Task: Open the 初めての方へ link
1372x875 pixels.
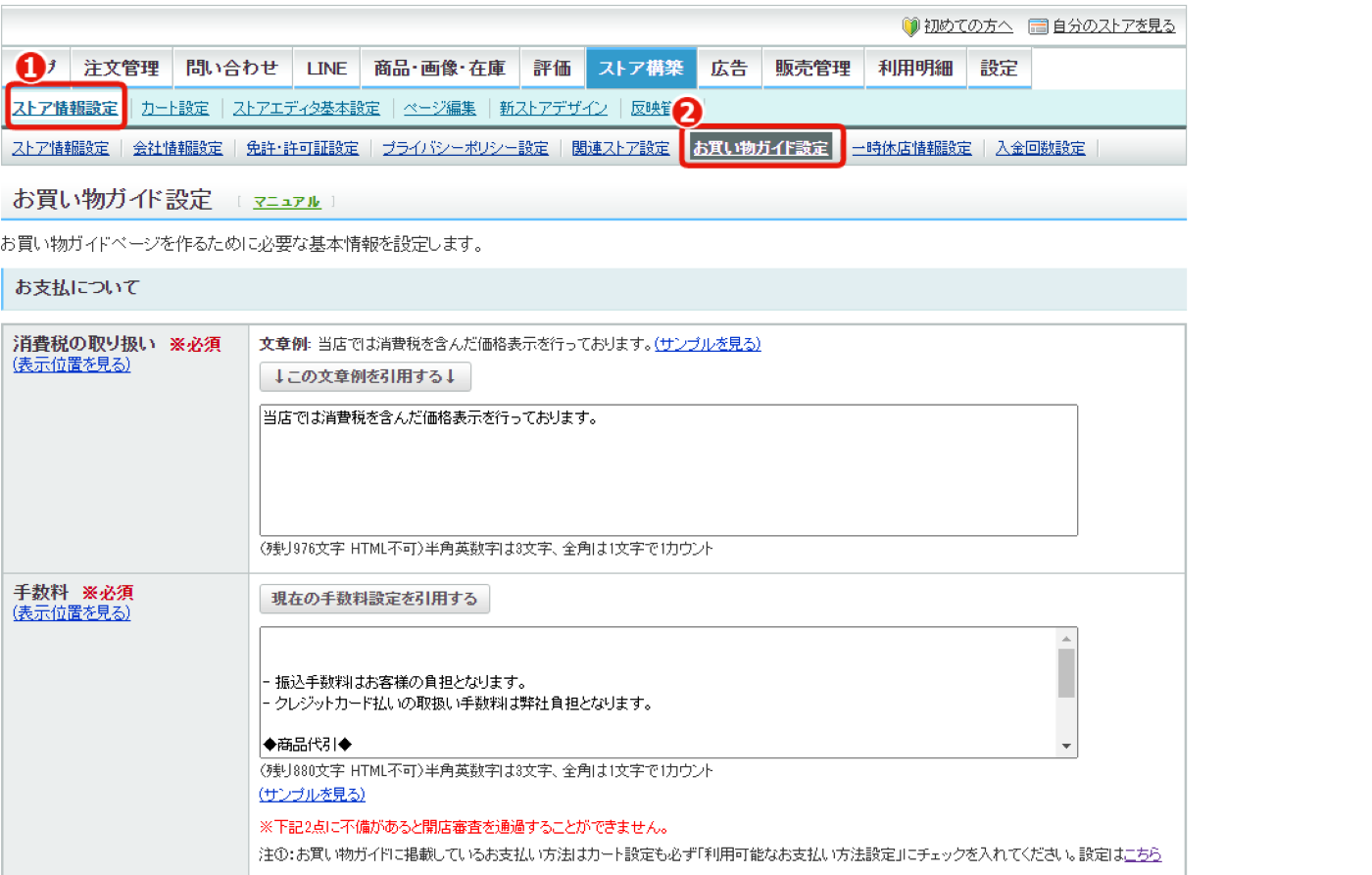Action: point(968,26)
